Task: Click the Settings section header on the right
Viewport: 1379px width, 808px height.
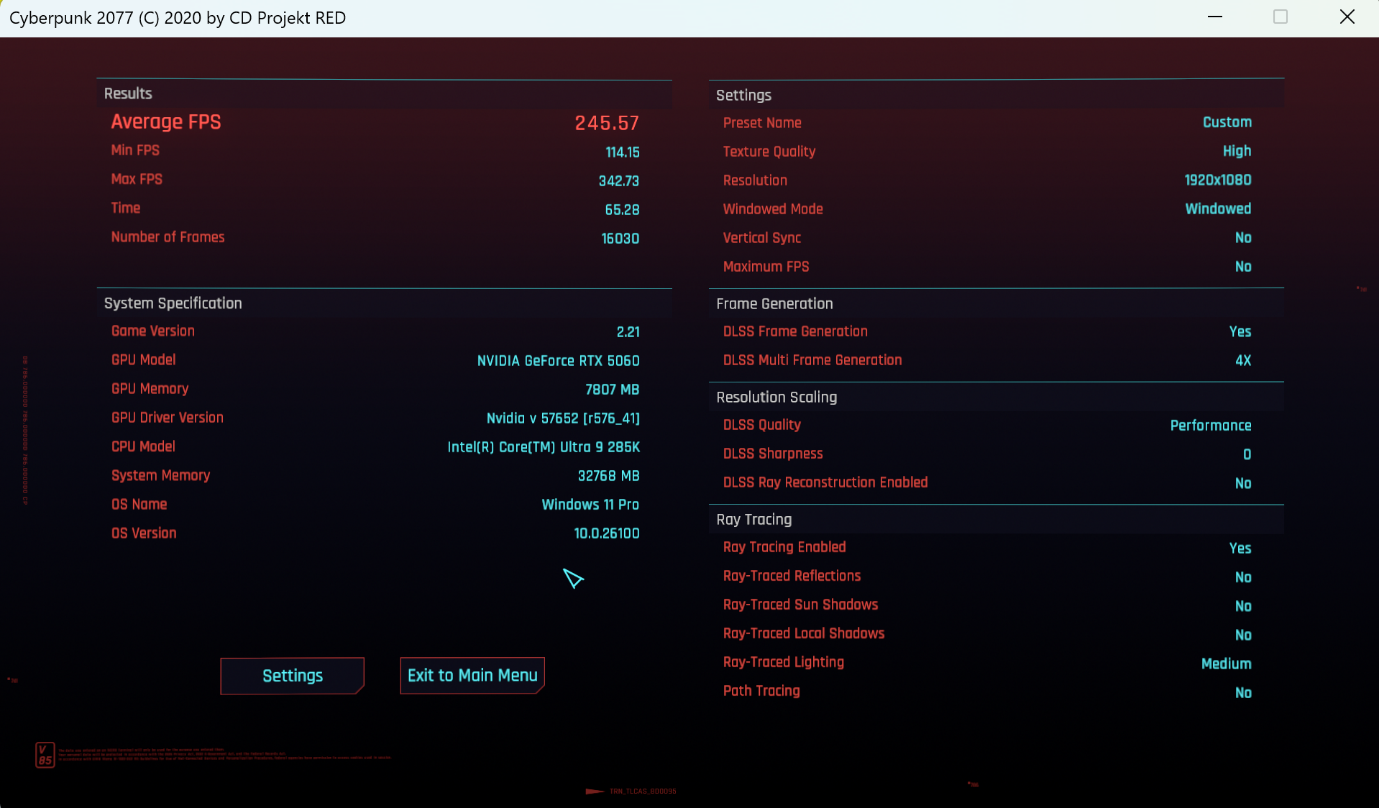Action: (744, 95)
